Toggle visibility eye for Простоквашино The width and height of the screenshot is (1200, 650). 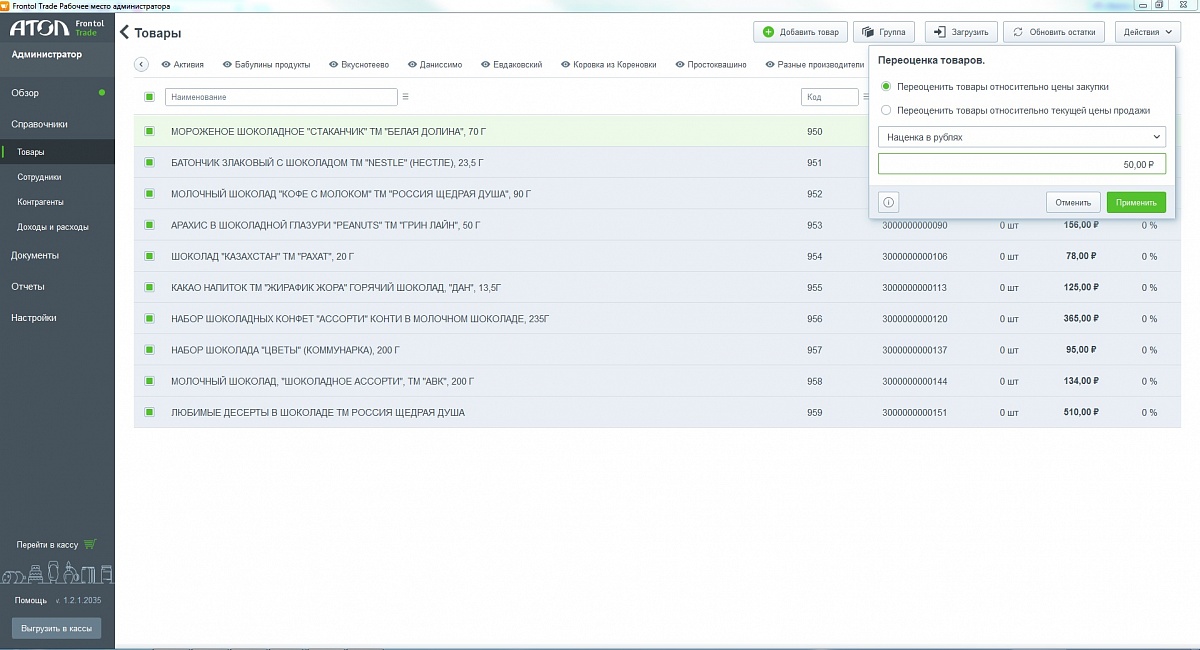(679, 65)
